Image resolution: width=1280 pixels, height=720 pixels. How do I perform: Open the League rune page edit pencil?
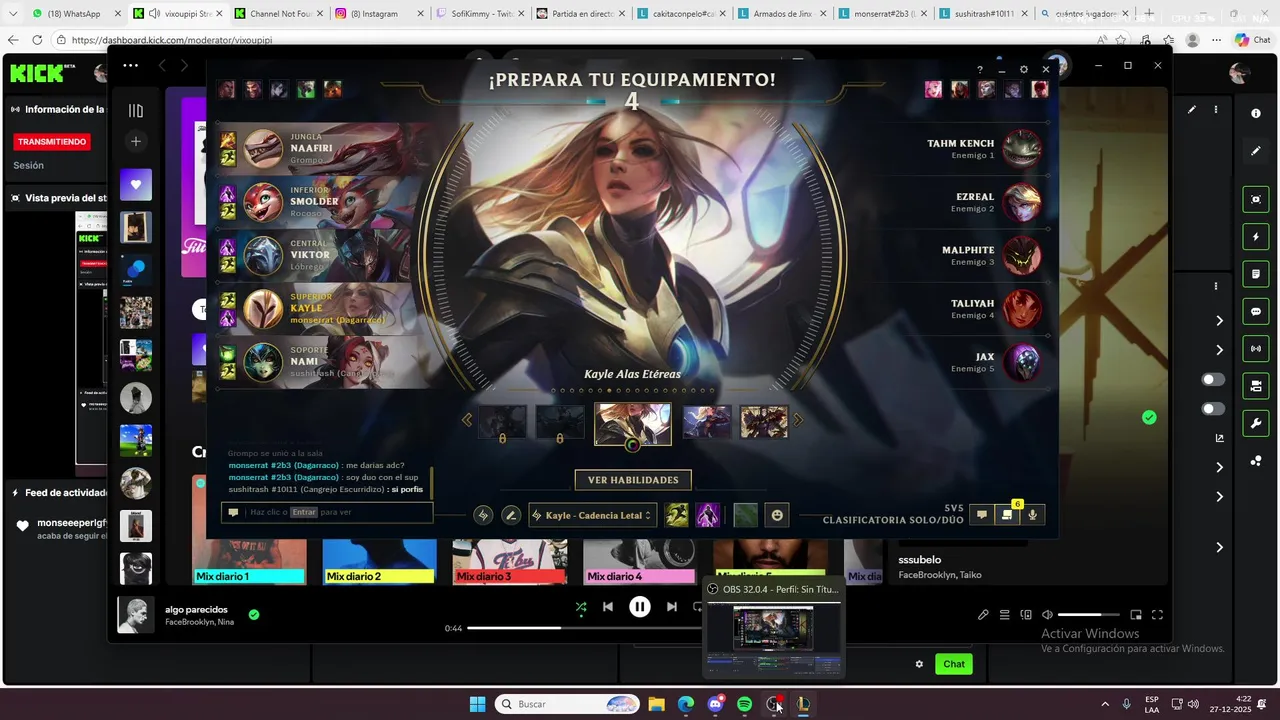[511, 515]
